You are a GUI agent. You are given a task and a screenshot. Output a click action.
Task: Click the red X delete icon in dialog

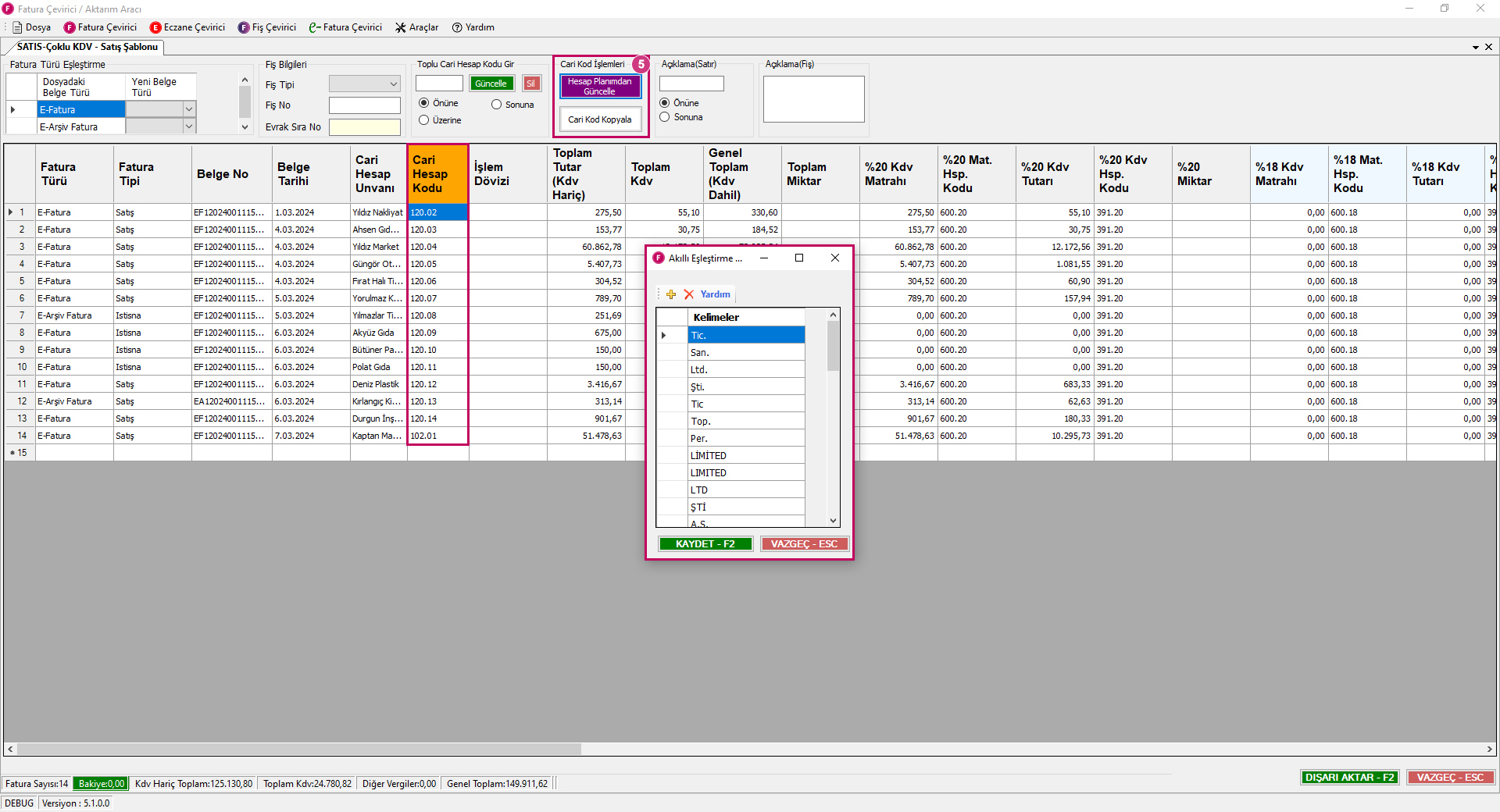pos(688,294)
